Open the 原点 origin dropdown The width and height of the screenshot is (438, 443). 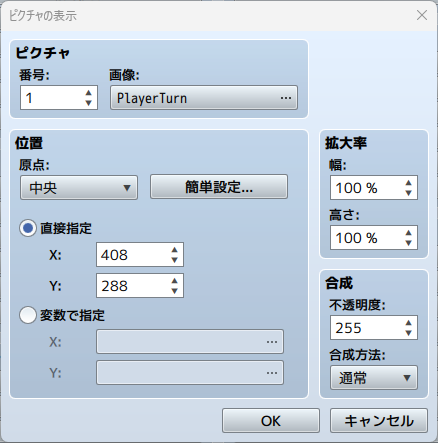pyautogui.click(x=79, y=188)
